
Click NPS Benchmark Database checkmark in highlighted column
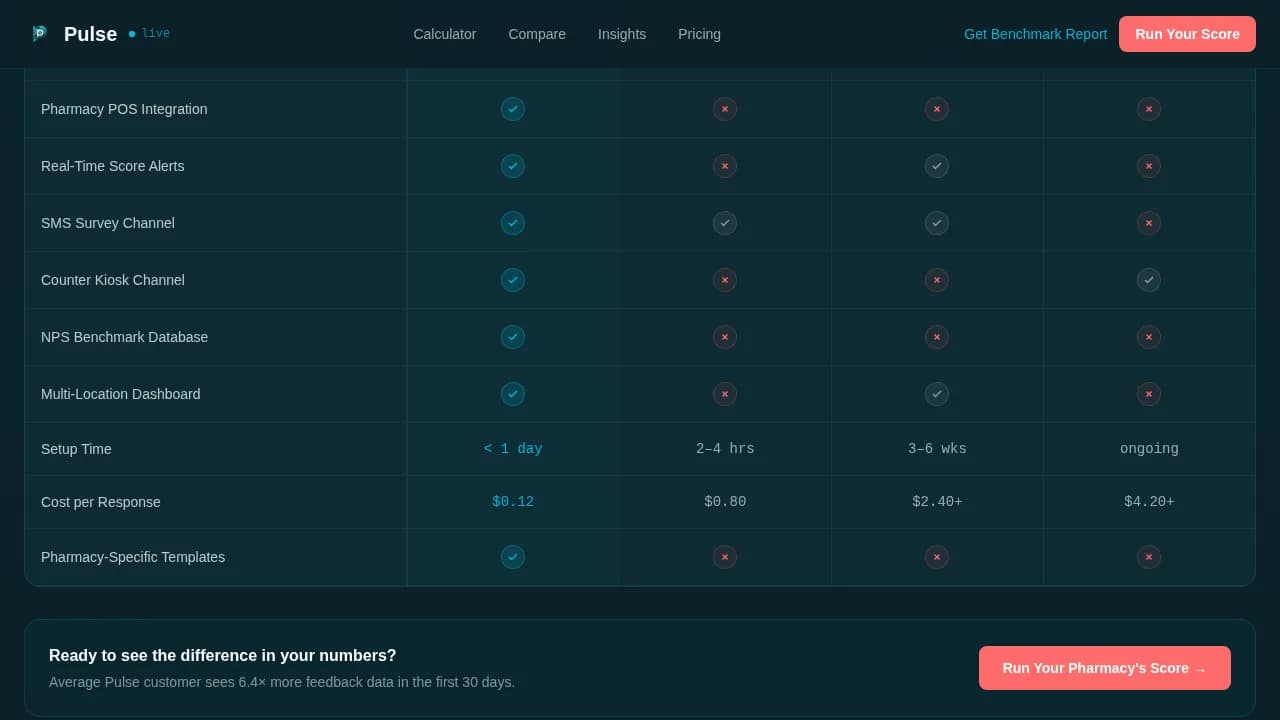click(x=513, y=337)
